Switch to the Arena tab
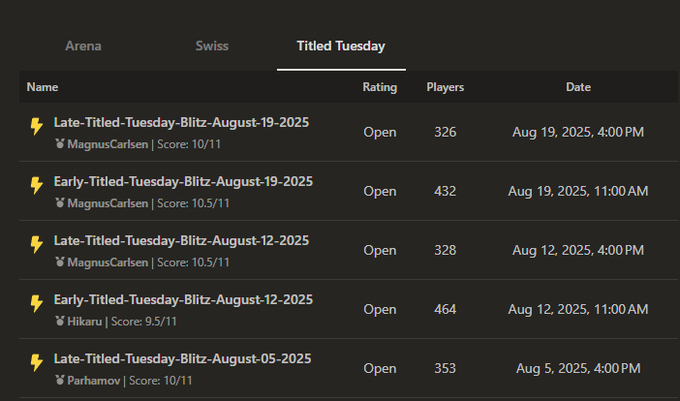 (83, 46)
